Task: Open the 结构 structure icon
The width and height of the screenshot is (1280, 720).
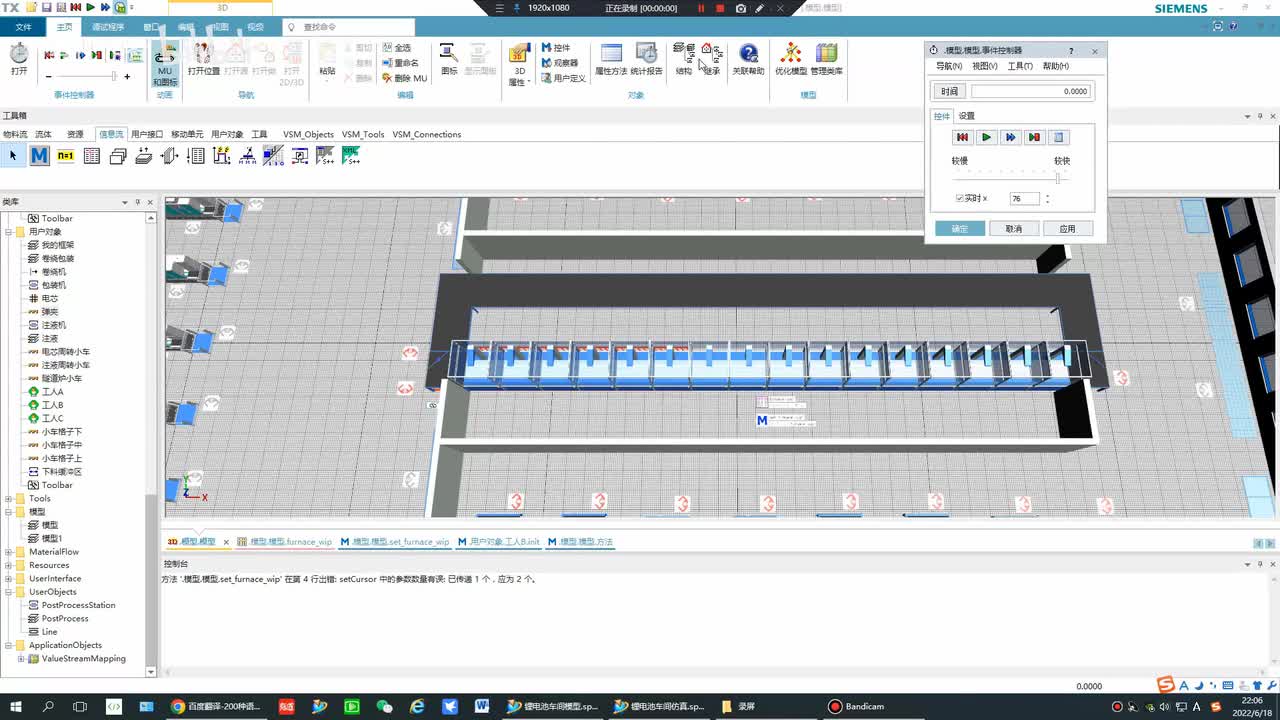Action: tap(684, 60)
